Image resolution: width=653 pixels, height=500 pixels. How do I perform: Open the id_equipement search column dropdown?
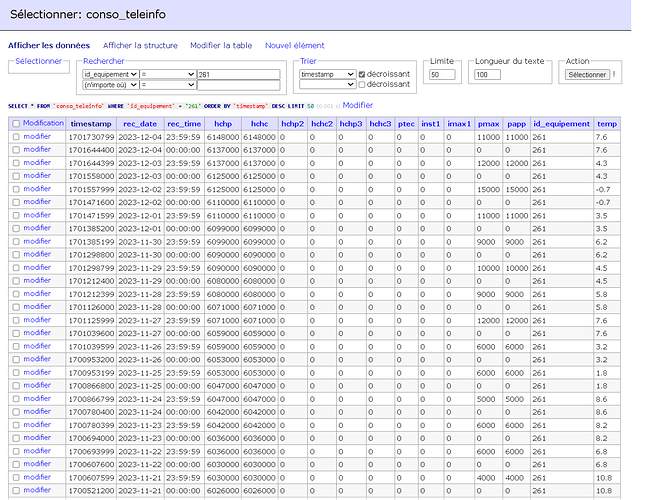110,74
